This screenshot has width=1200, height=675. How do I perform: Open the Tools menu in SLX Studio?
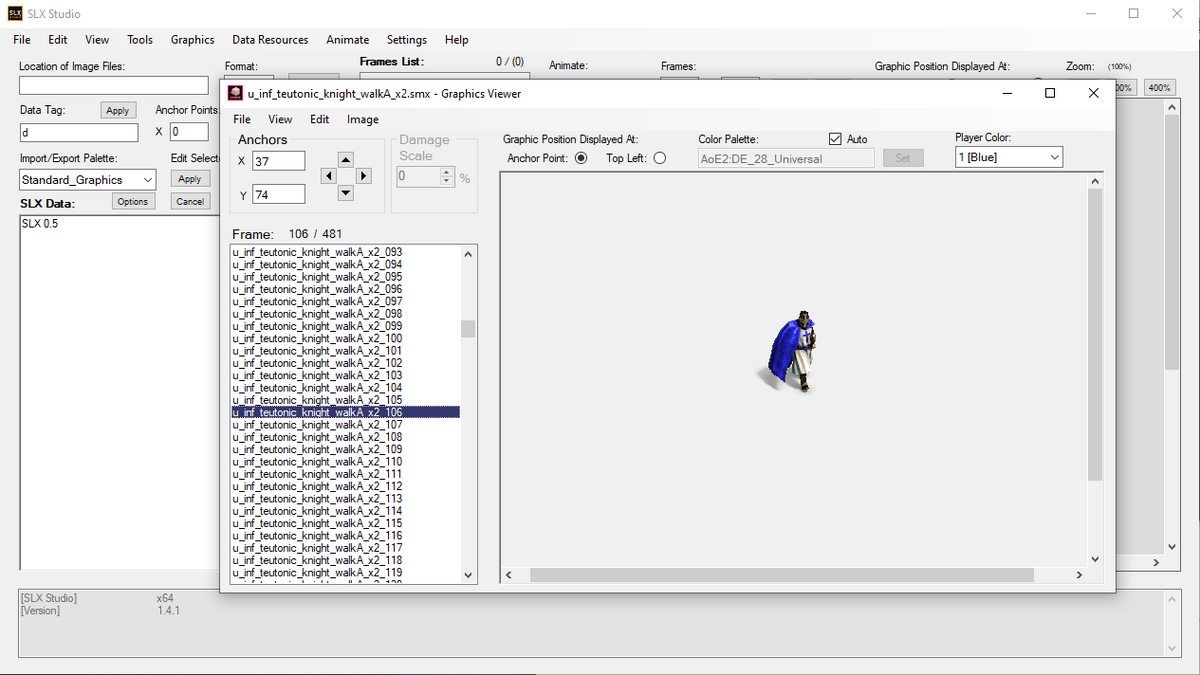[x=140, y=40]
